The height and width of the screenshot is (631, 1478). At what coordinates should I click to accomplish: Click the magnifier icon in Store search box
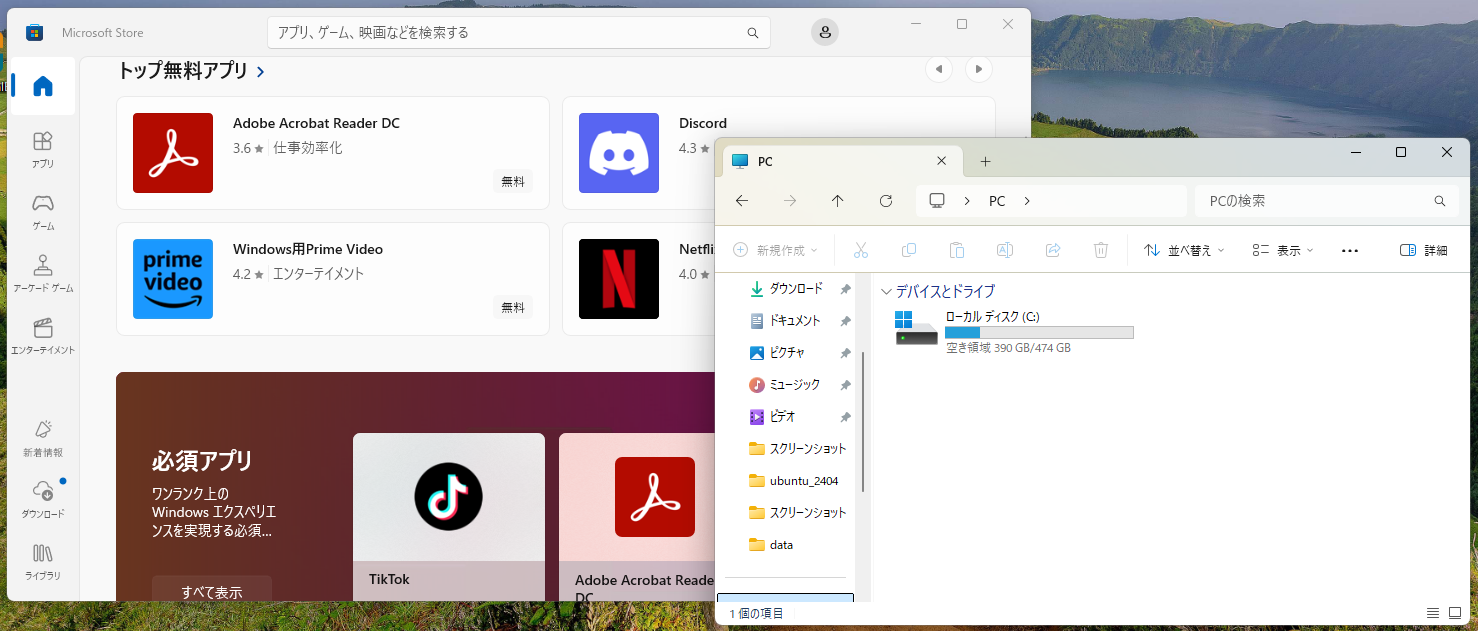(753, 33)
